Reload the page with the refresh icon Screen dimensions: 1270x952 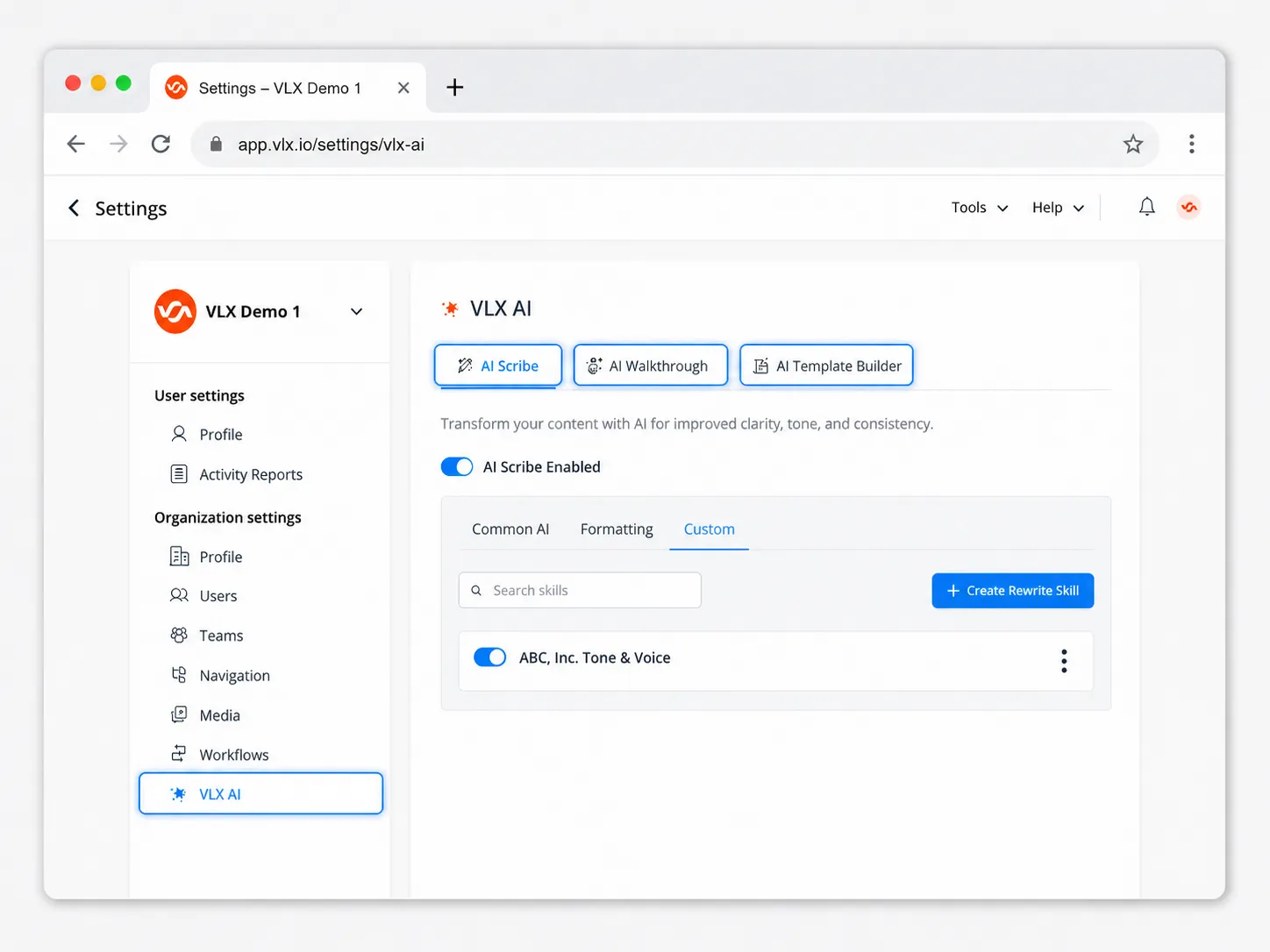pos(161,144)
